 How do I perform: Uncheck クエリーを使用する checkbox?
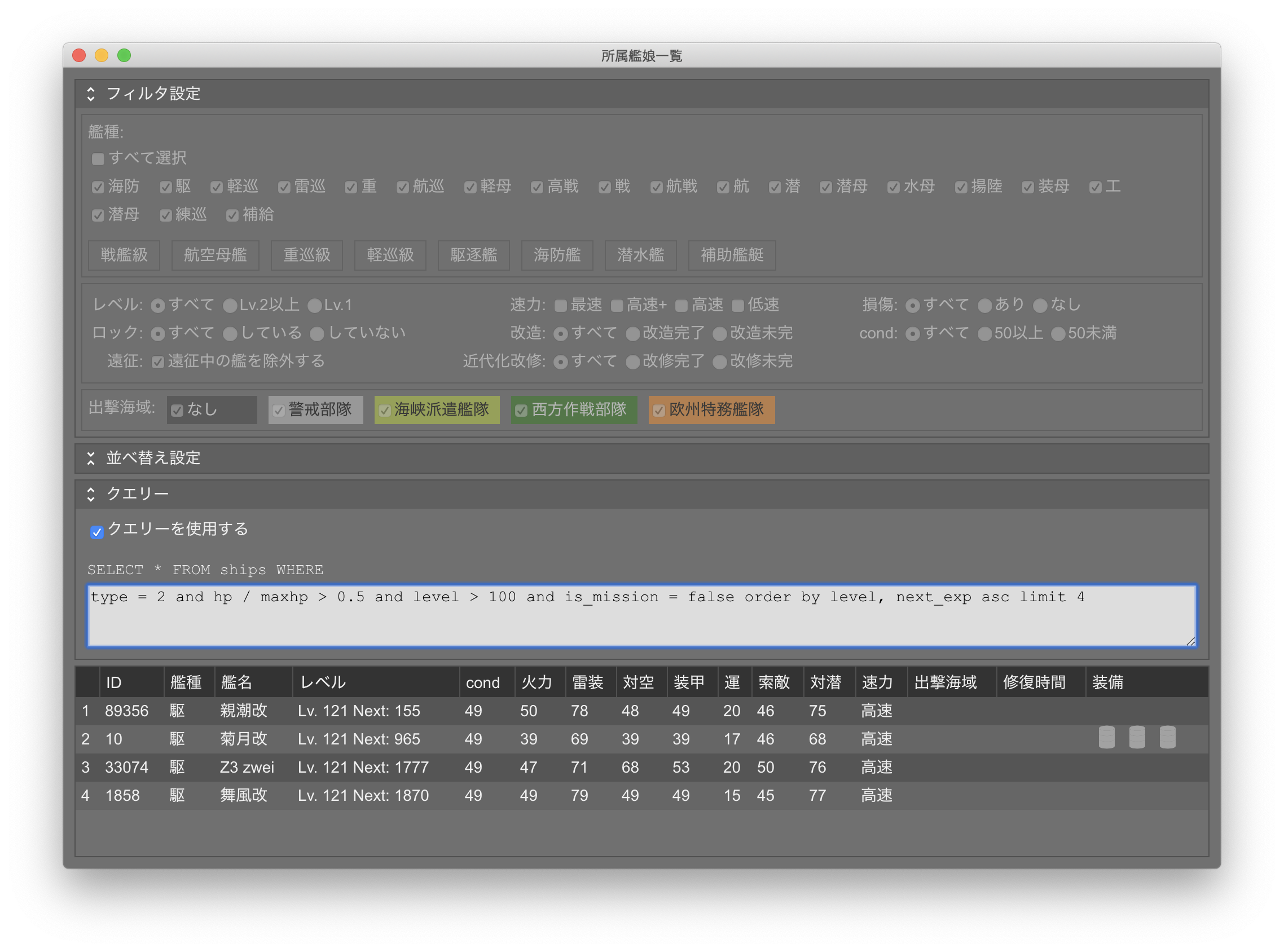(97, 531)
